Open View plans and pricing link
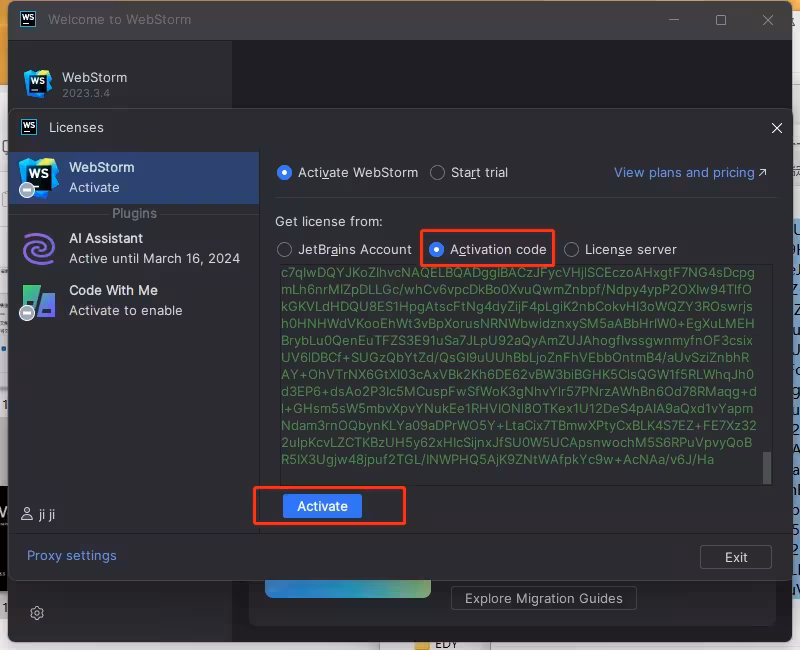This screenshot has height=650, width=800. coord(690,172)
